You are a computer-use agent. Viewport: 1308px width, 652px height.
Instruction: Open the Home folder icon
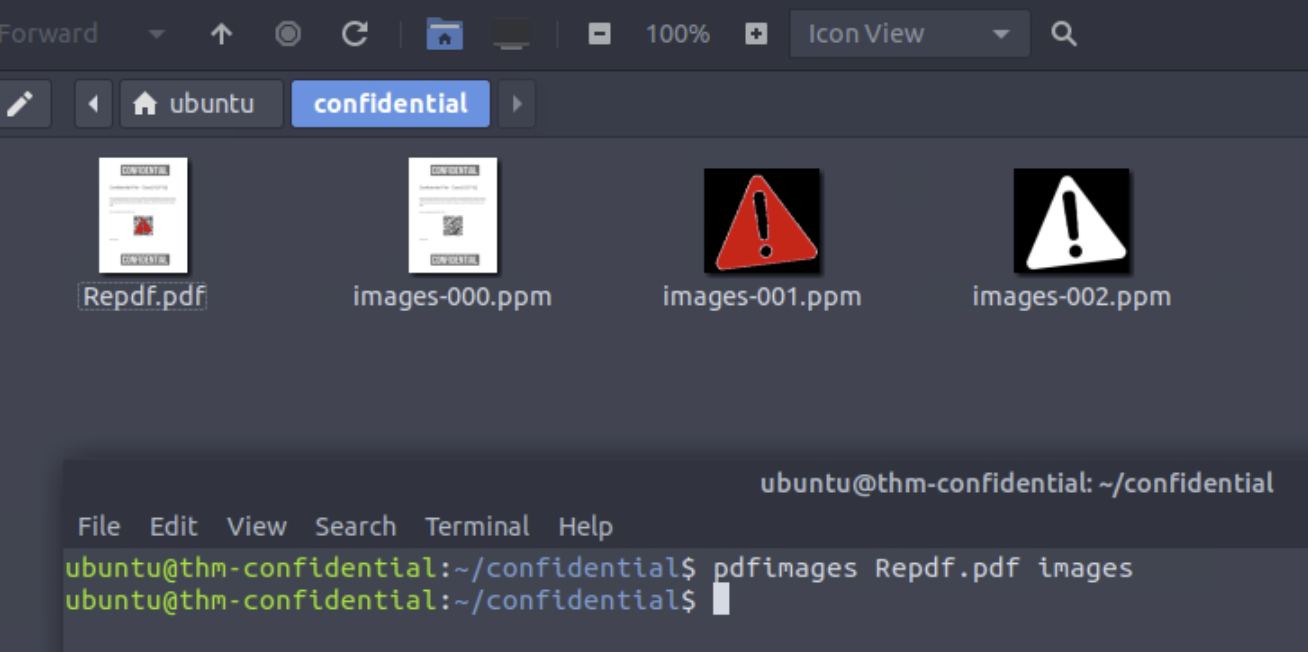click(x=444, y=34)
